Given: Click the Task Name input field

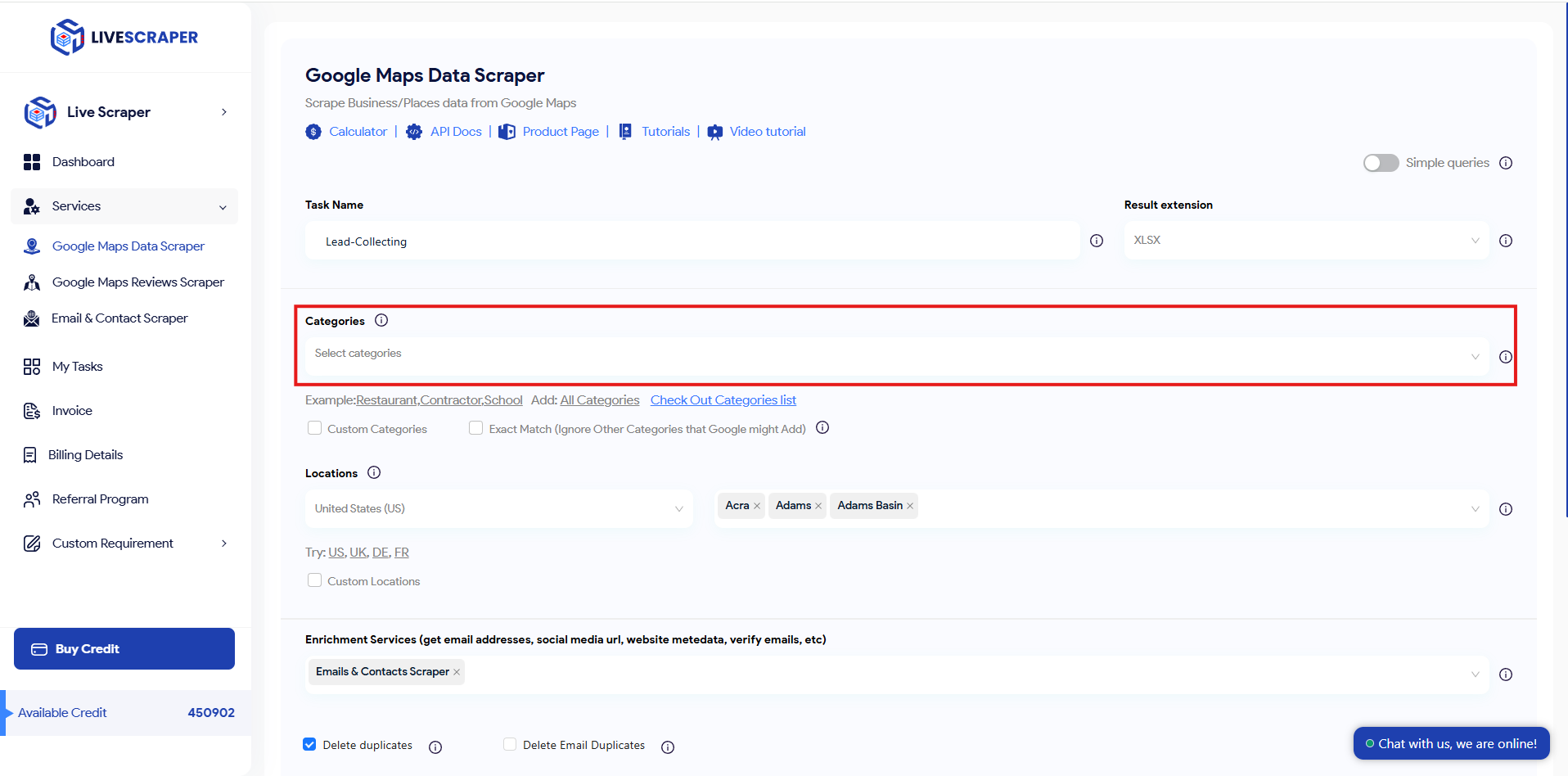Looking at the screenshot, I should click(x=692, y=241).
